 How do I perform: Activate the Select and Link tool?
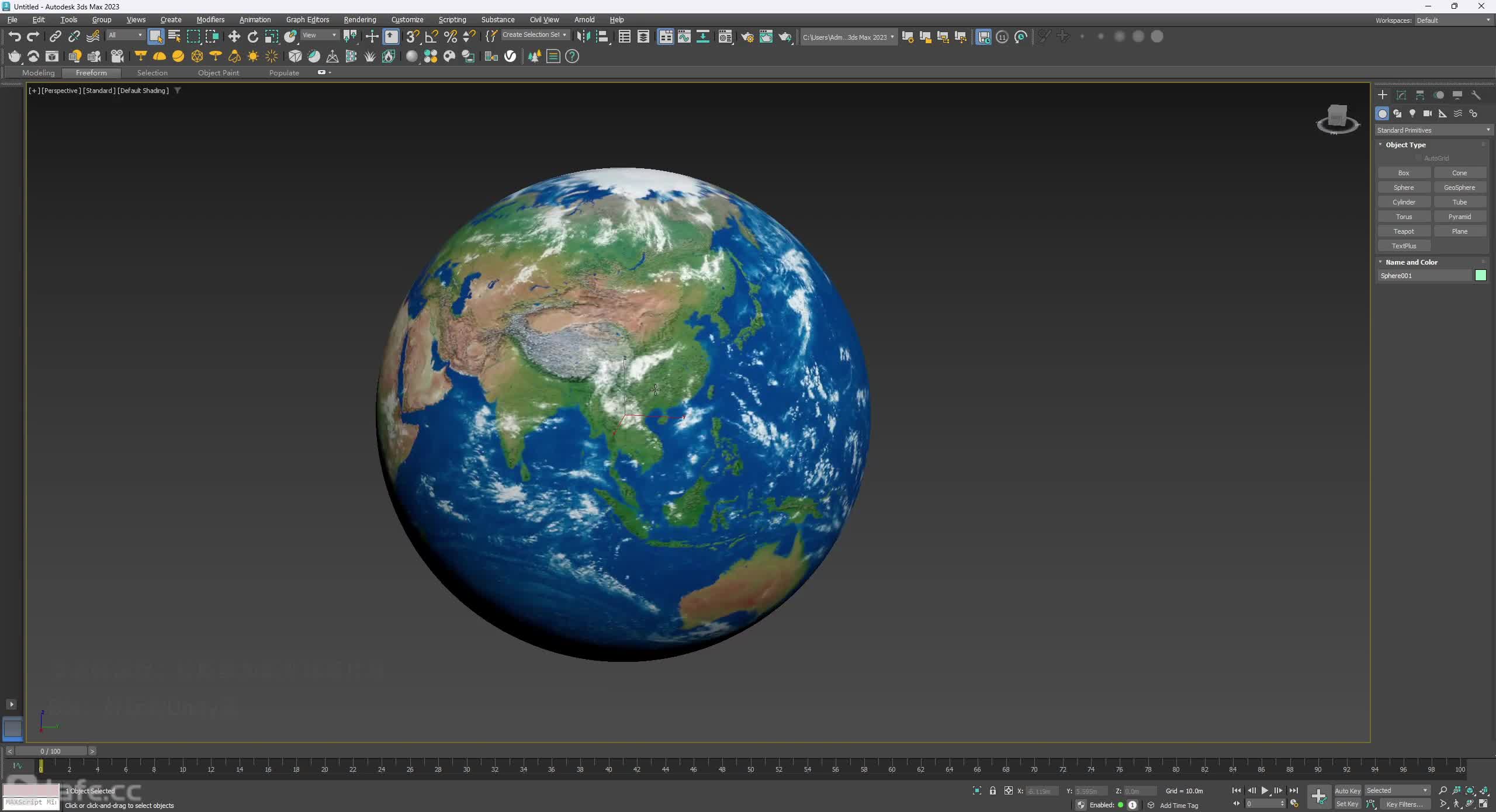pos(55,37)
